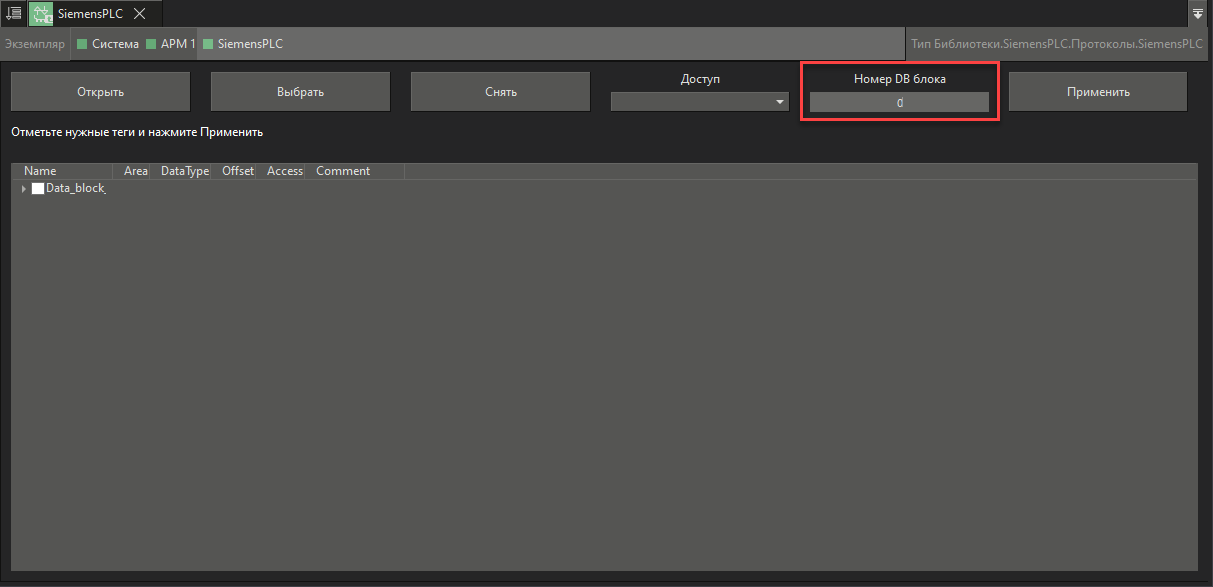This screenshot has height=587, width=1213.
Task: Click the Доступ combo box arrow
Action: coord(779,101)
